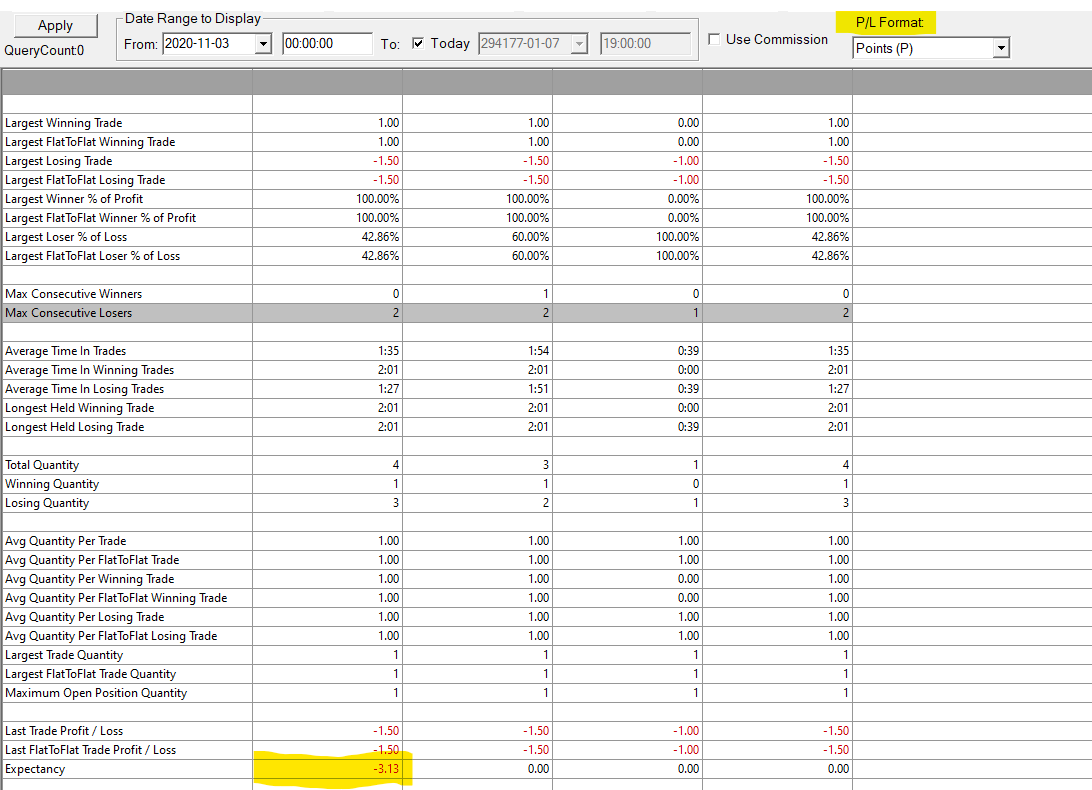Select the Losing Quantity row label
Viewport: 1092px width, 790px height.
coord(47,503)
